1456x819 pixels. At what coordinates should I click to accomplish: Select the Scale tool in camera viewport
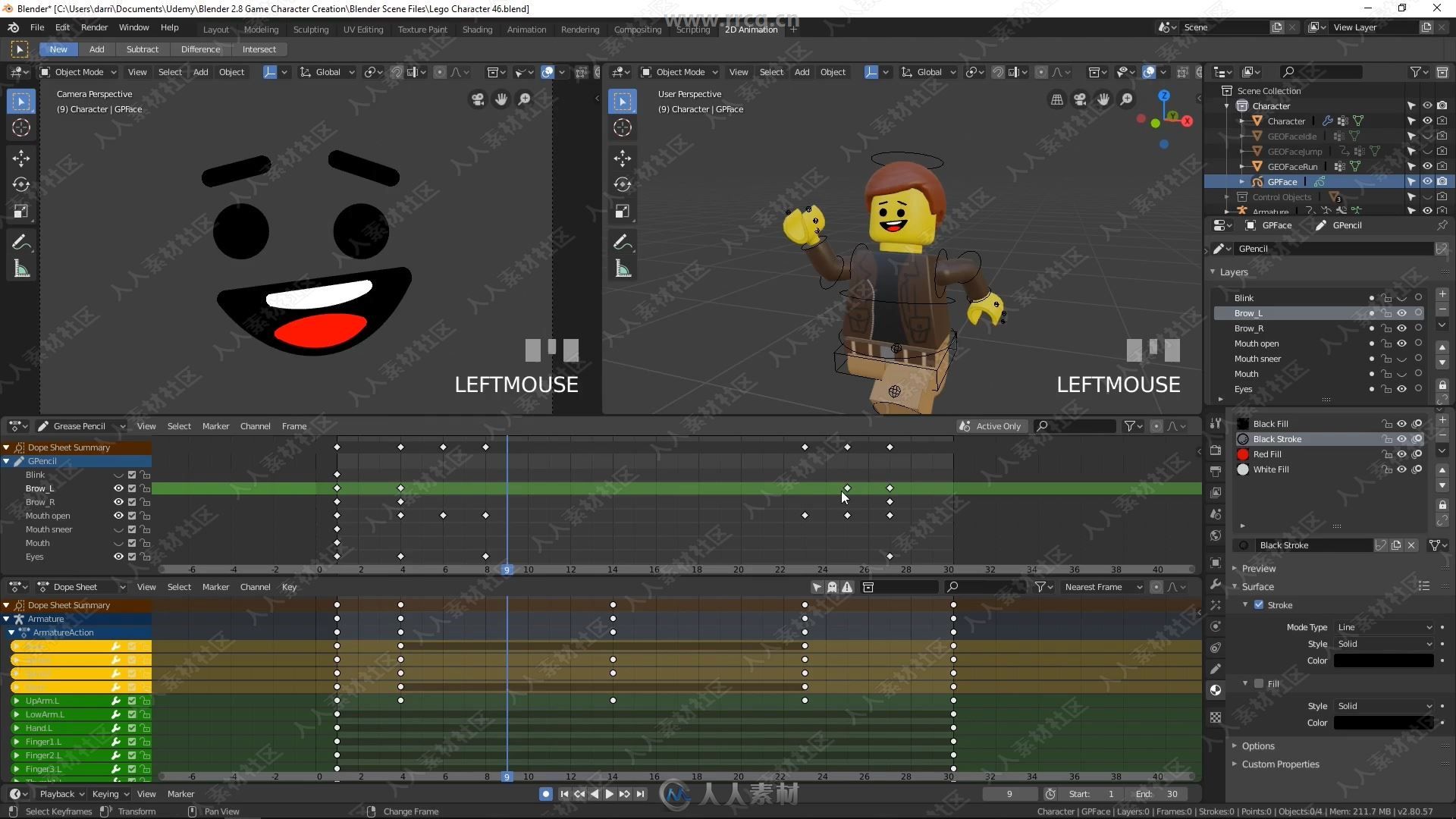[x=21, y=211]
